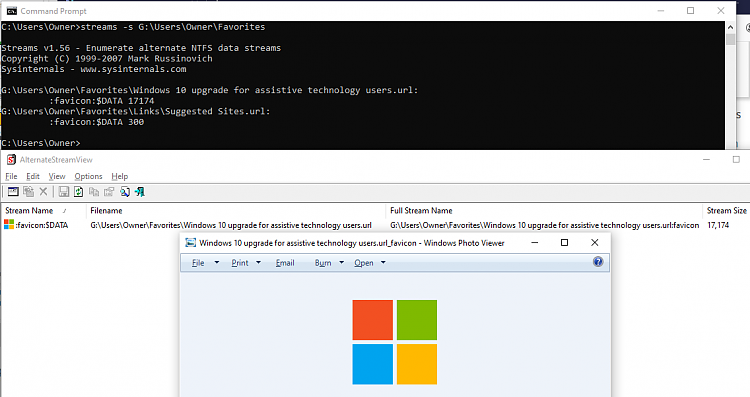750x397 pixels.
Task: Click the blue help icon in Photo Viewer
Action: pyautogui.click(x=598, y=262)
